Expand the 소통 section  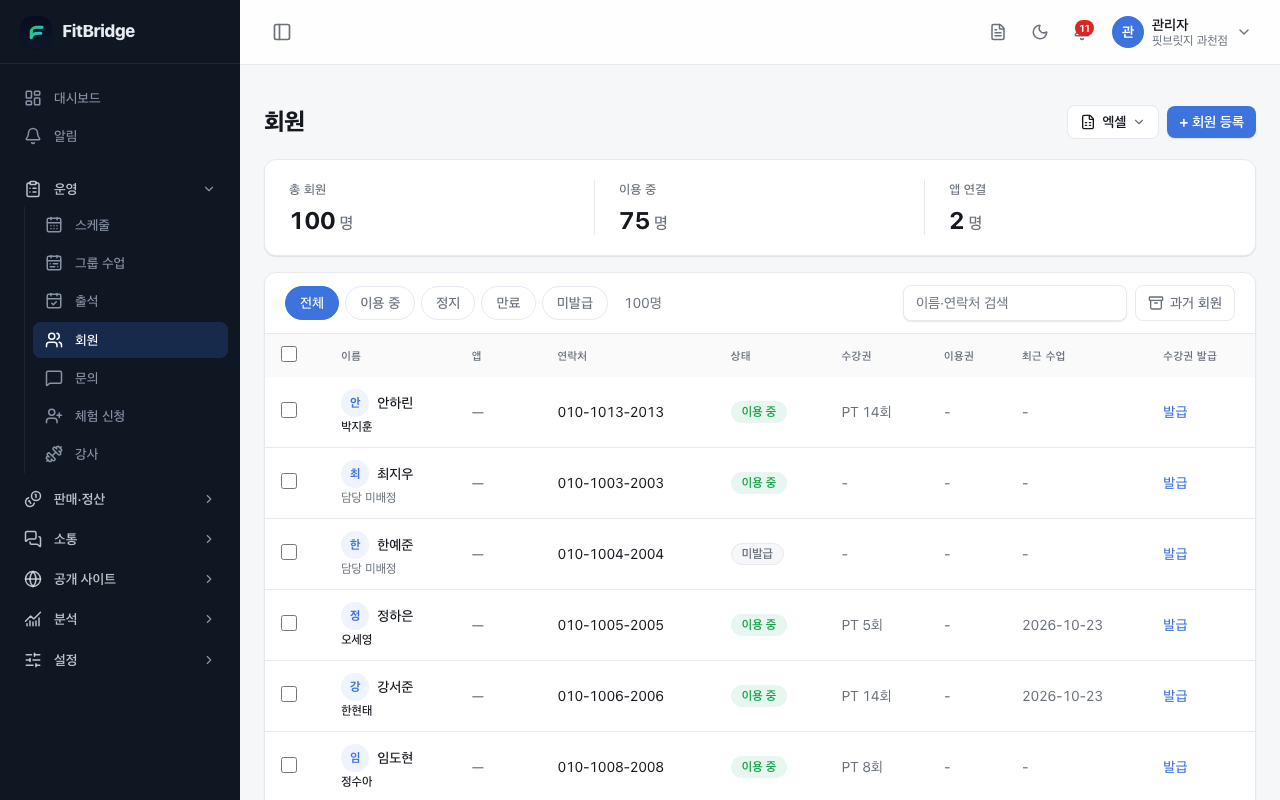120,539
